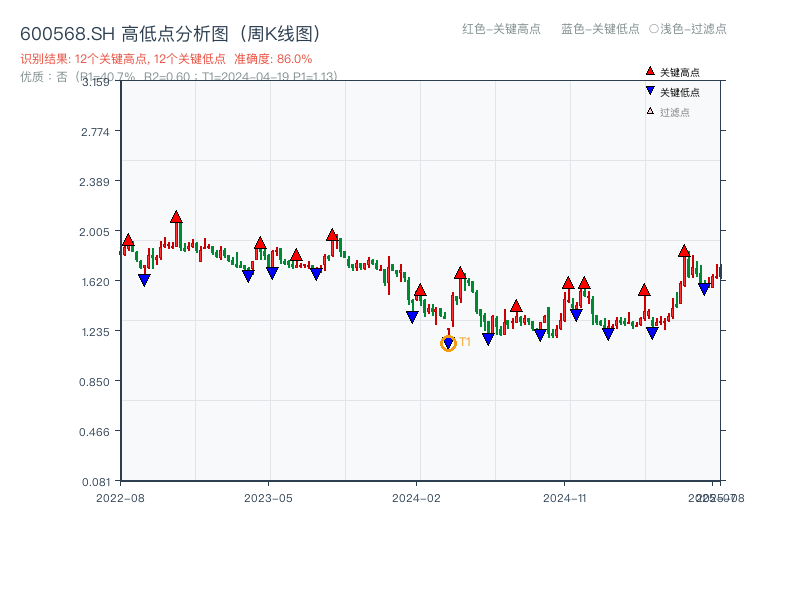This screenshot has width=800, height=600.
Task: Click the T1 circled blue low marker
Action: [x=448, y=343]
